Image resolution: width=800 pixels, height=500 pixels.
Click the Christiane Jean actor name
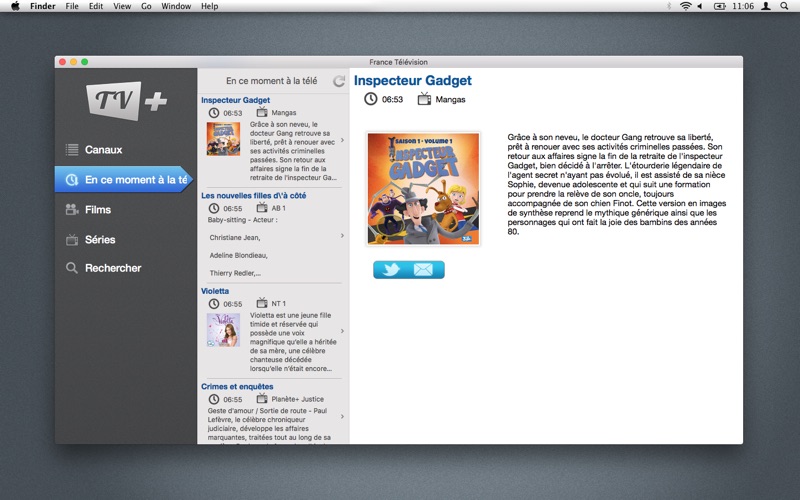pos(235,238)
